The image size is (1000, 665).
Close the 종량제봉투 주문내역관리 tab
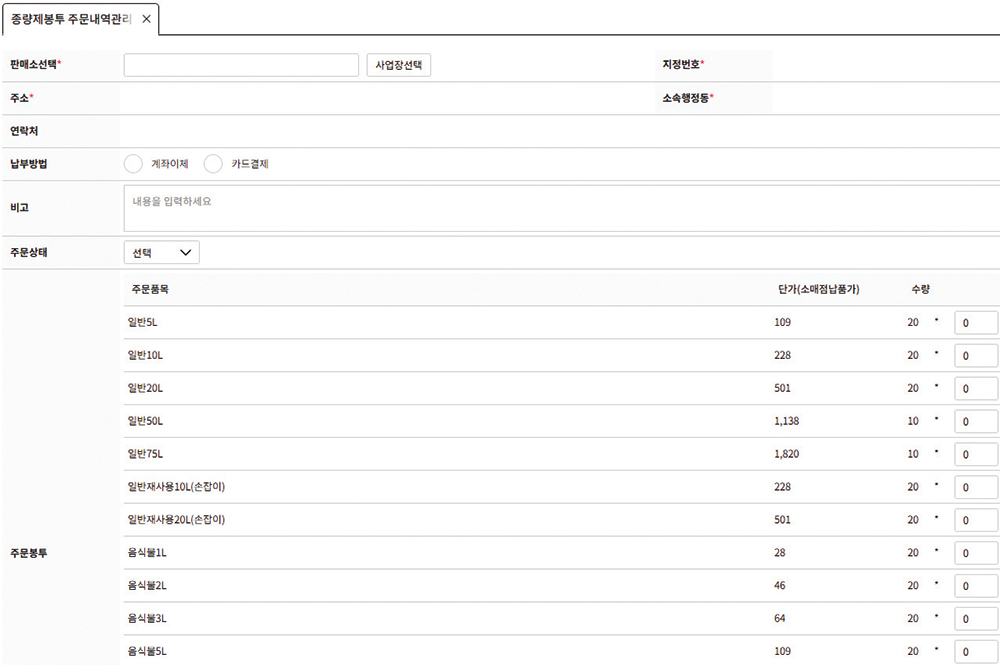coord(146,19)
